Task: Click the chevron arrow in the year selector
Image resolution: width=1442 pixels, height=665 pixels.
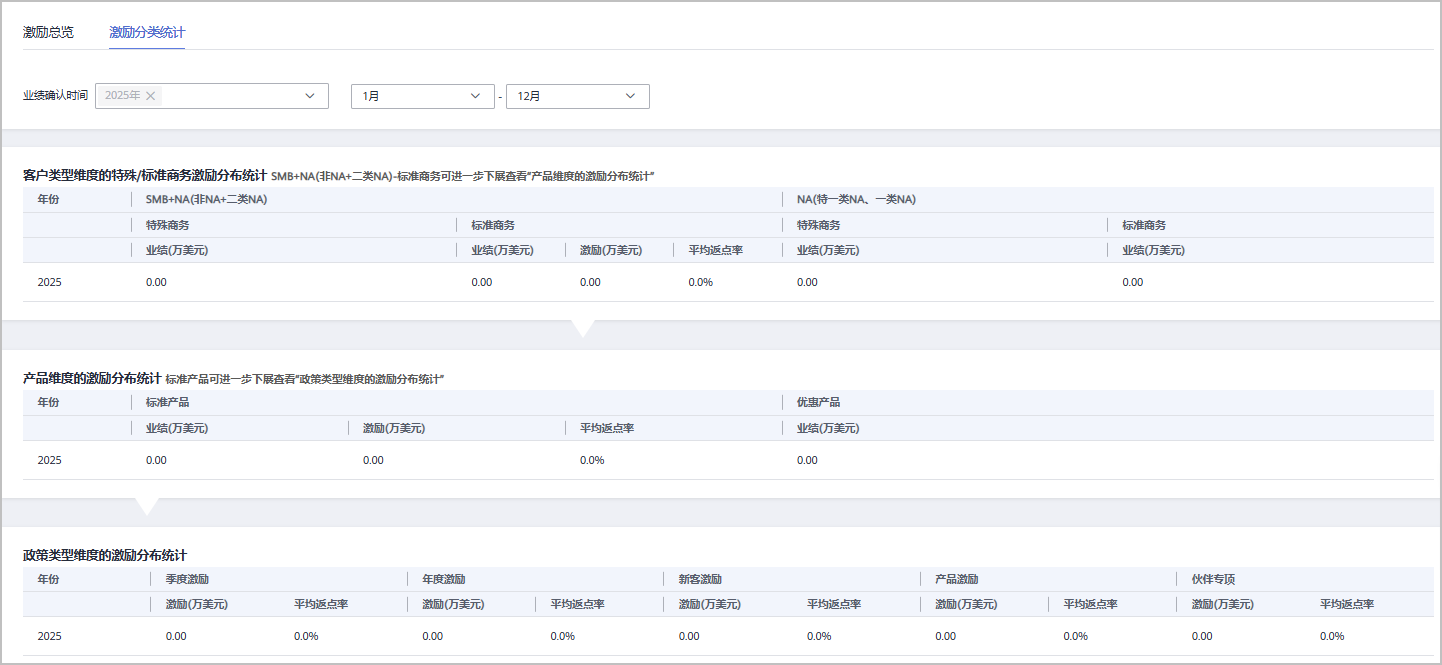Action: coord(310,96)
